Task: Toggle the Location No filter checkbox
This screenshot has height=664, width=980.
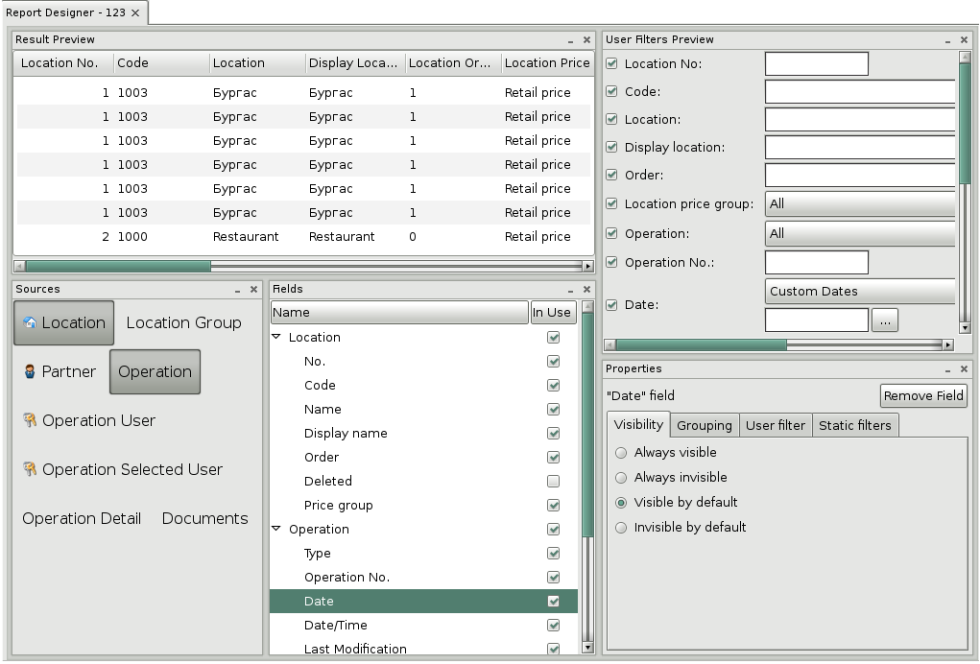Action: click(612, 64)
